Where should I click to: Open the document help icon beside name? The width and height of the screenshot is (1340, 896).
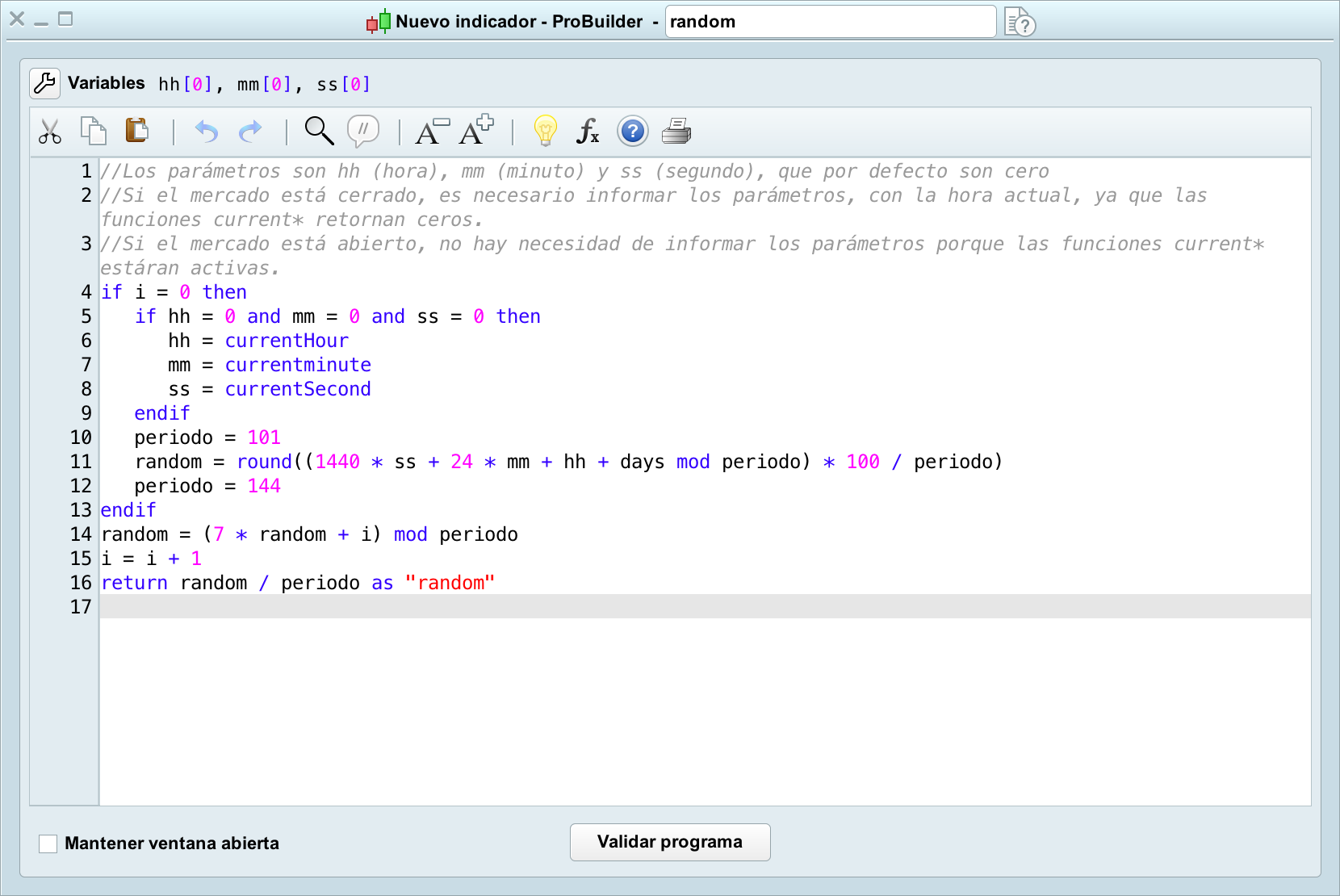point(1020,23)
